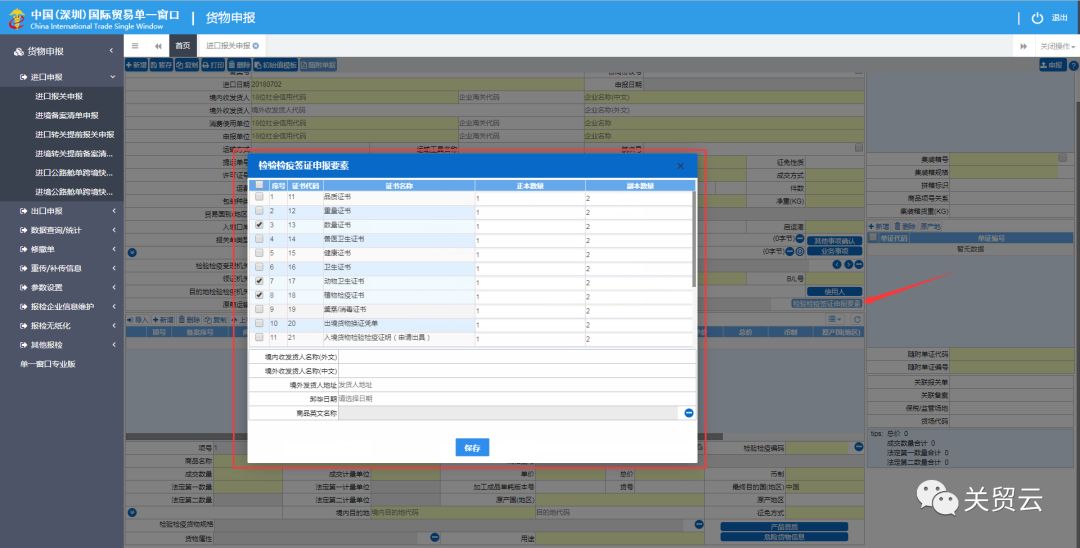Click the 退出 power icon
This screenshot has height=548, width=1080.
coord(1037,18)
